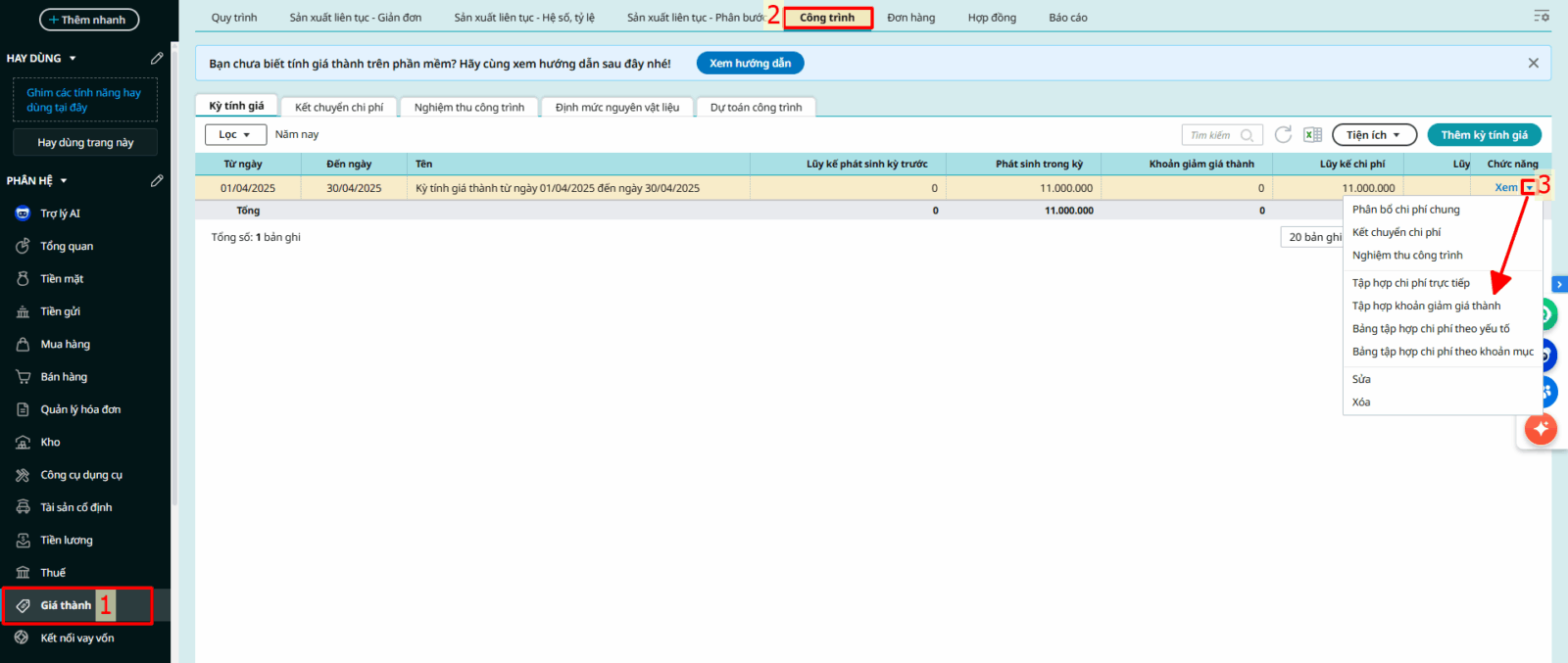Click the Giá thành tag icon
Viewport: 1568px width, 663px height.
pyautogui.click(x=23, y=605)
